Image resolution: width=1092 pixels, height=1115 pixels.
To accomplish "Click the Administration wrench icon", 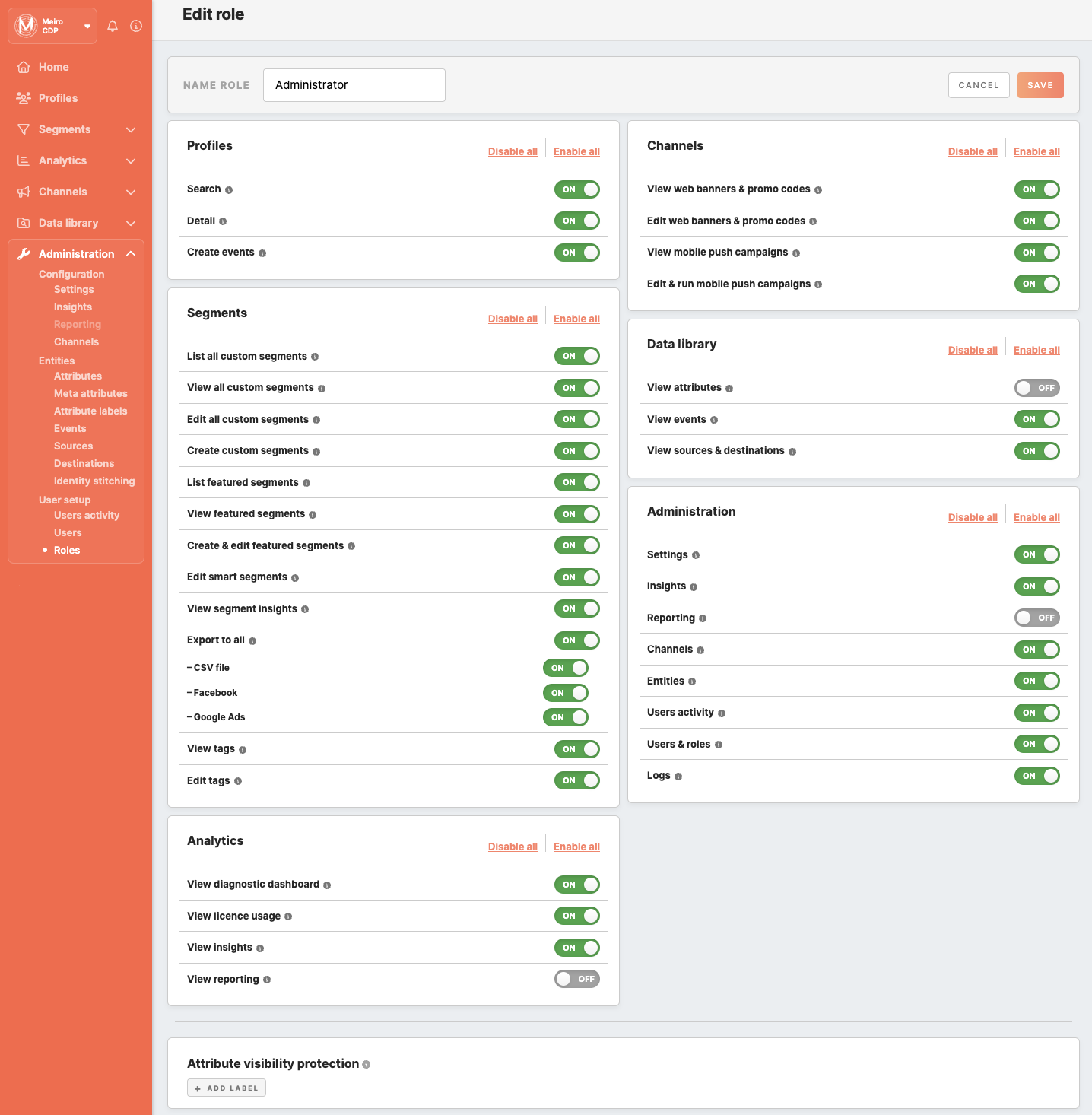I will 24,254.
